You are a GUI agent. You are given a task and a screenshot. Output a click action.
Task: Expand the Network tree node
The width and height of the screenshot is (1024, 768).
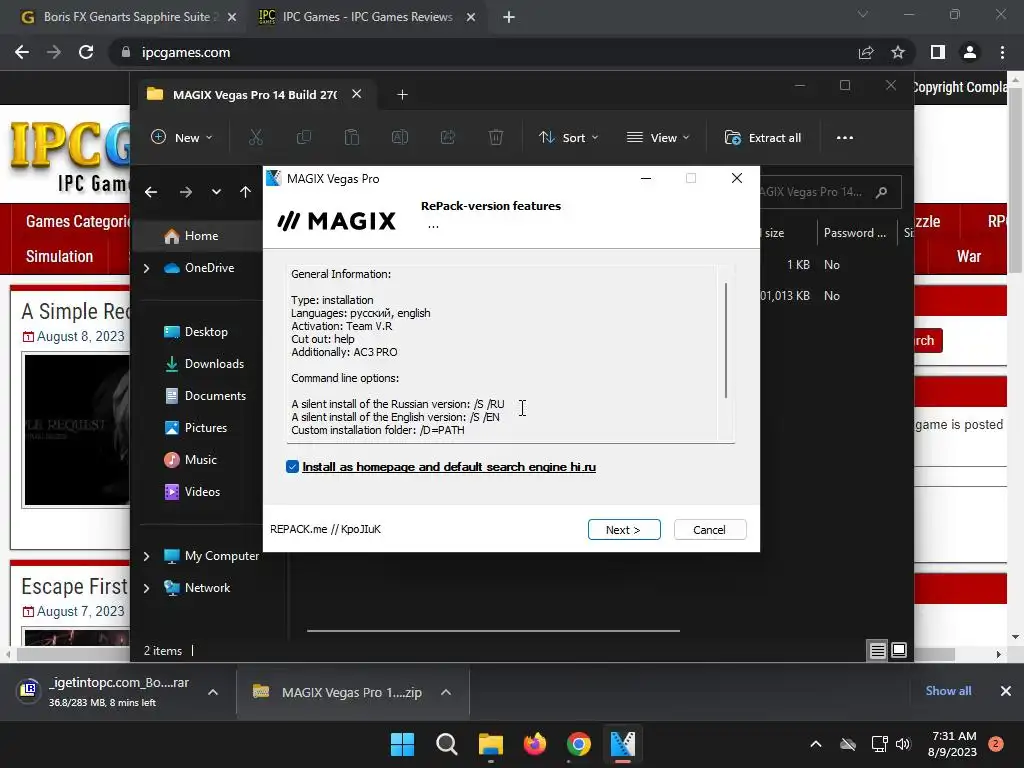point(146,588)
